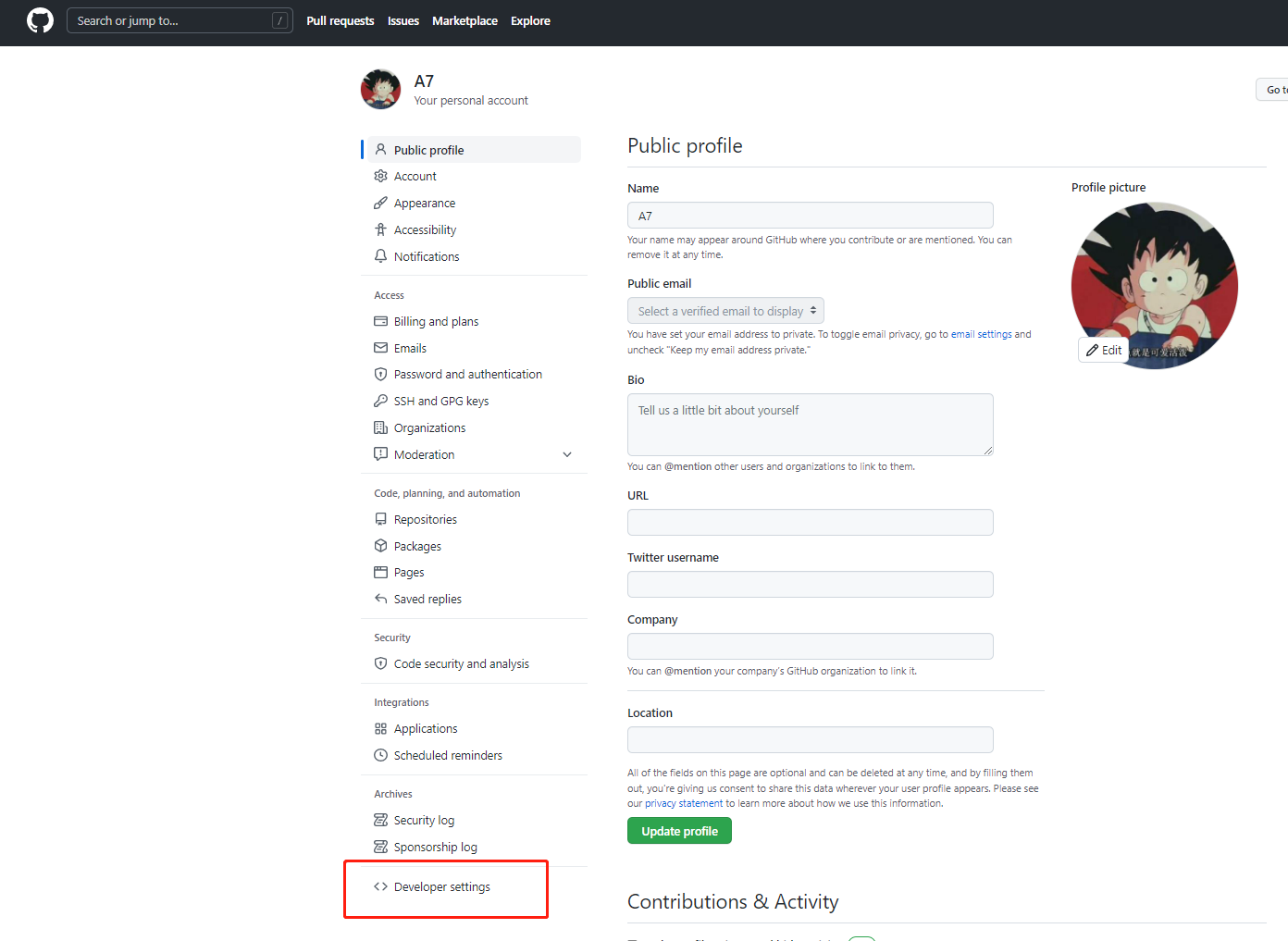Click the large profile picture image

click(1154, 285)
